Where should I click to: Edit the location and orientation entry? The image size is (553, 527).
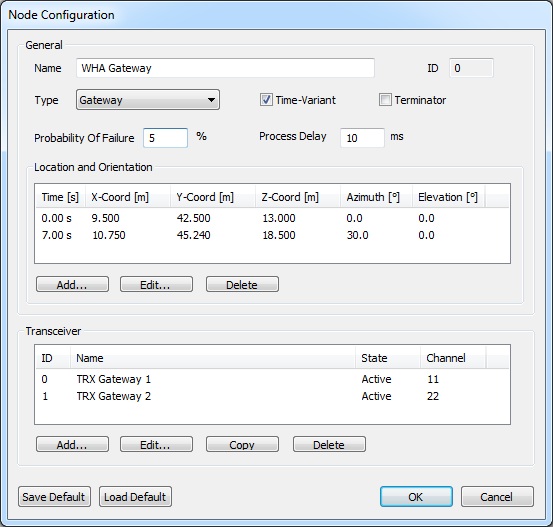pyautogui.click(x=156, y=284)
